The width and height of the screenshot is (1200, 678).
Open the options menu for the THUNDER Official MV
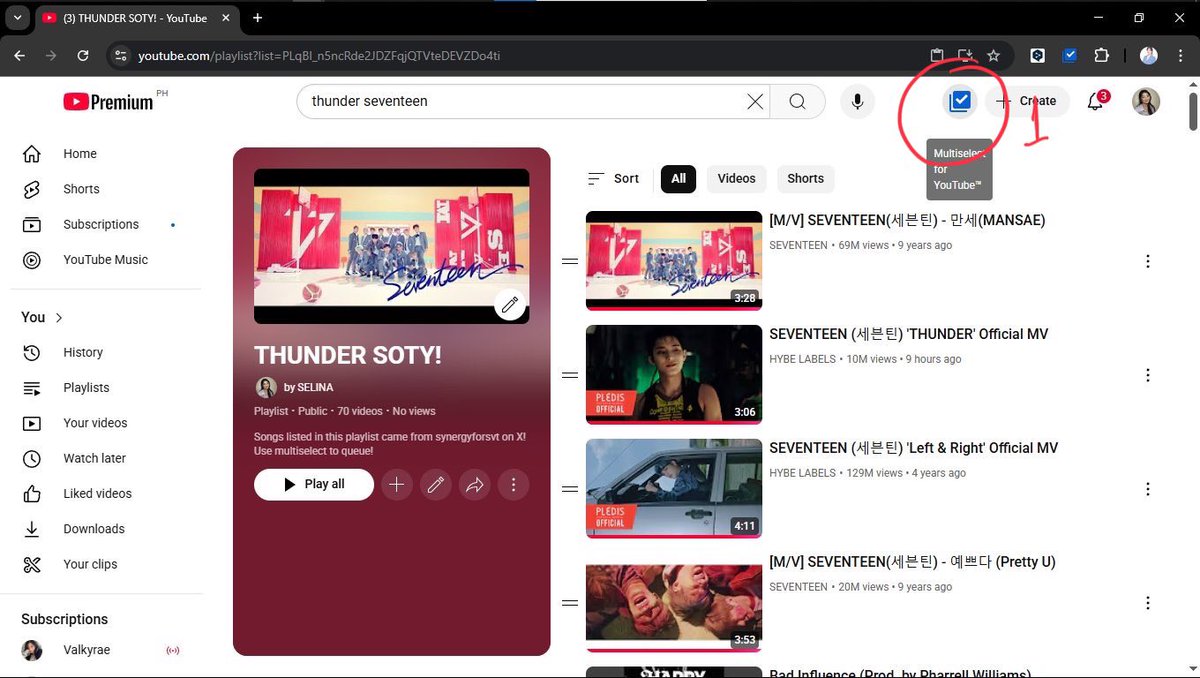pos(1148,375)
